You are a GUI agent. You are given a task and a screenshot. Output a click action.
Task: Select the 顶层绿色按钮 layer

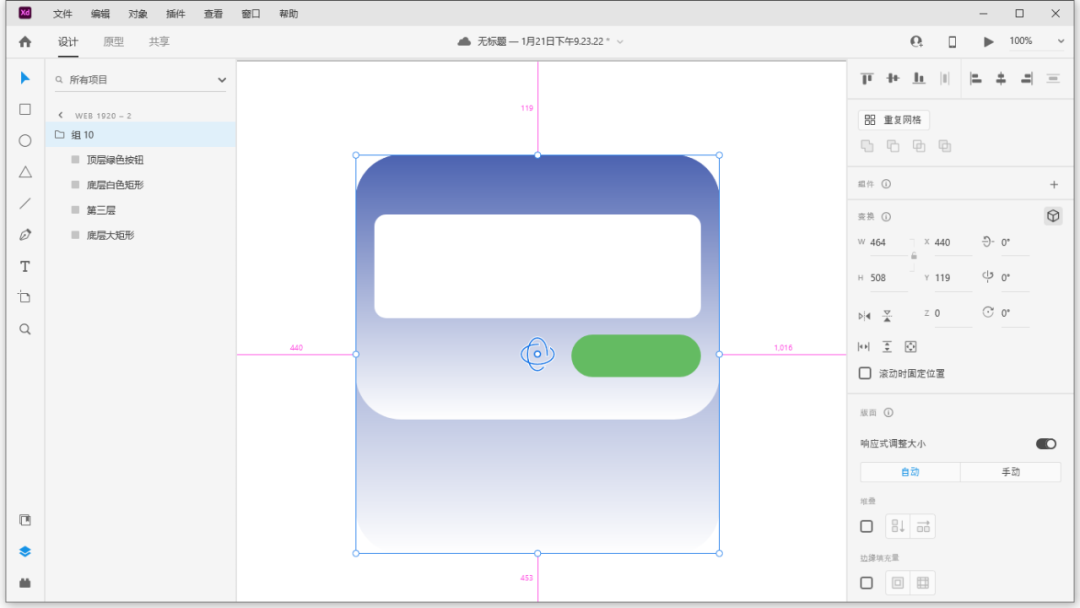click(116, 160)
